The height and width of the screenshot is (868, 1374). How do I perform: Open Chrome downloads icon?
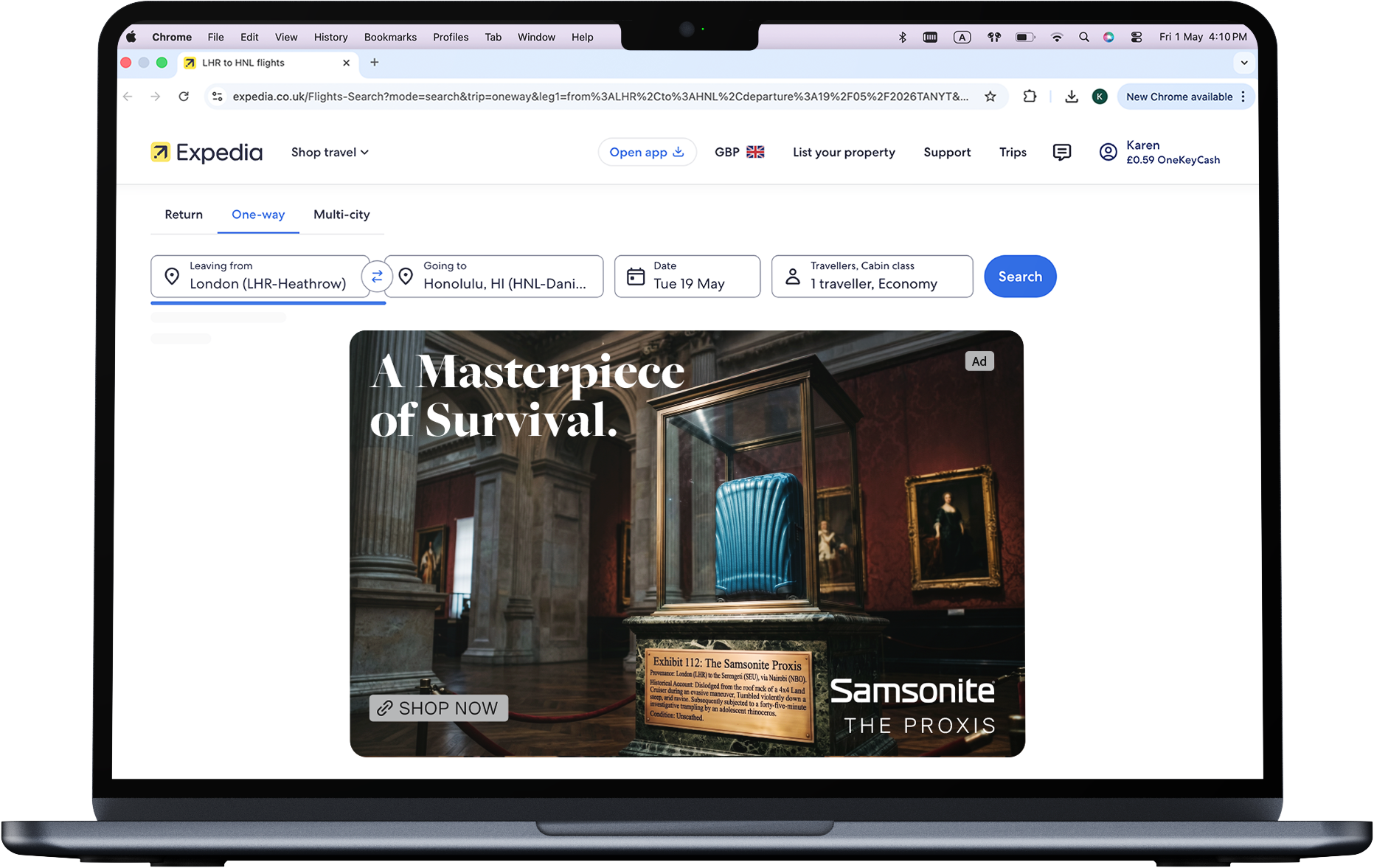(1072, 97)
